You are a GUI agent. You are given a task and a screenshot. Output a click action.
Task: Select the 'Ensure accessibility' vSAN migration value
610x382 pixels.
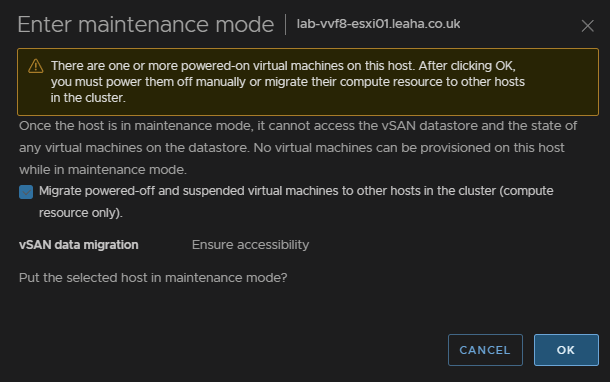coord(251,245)
